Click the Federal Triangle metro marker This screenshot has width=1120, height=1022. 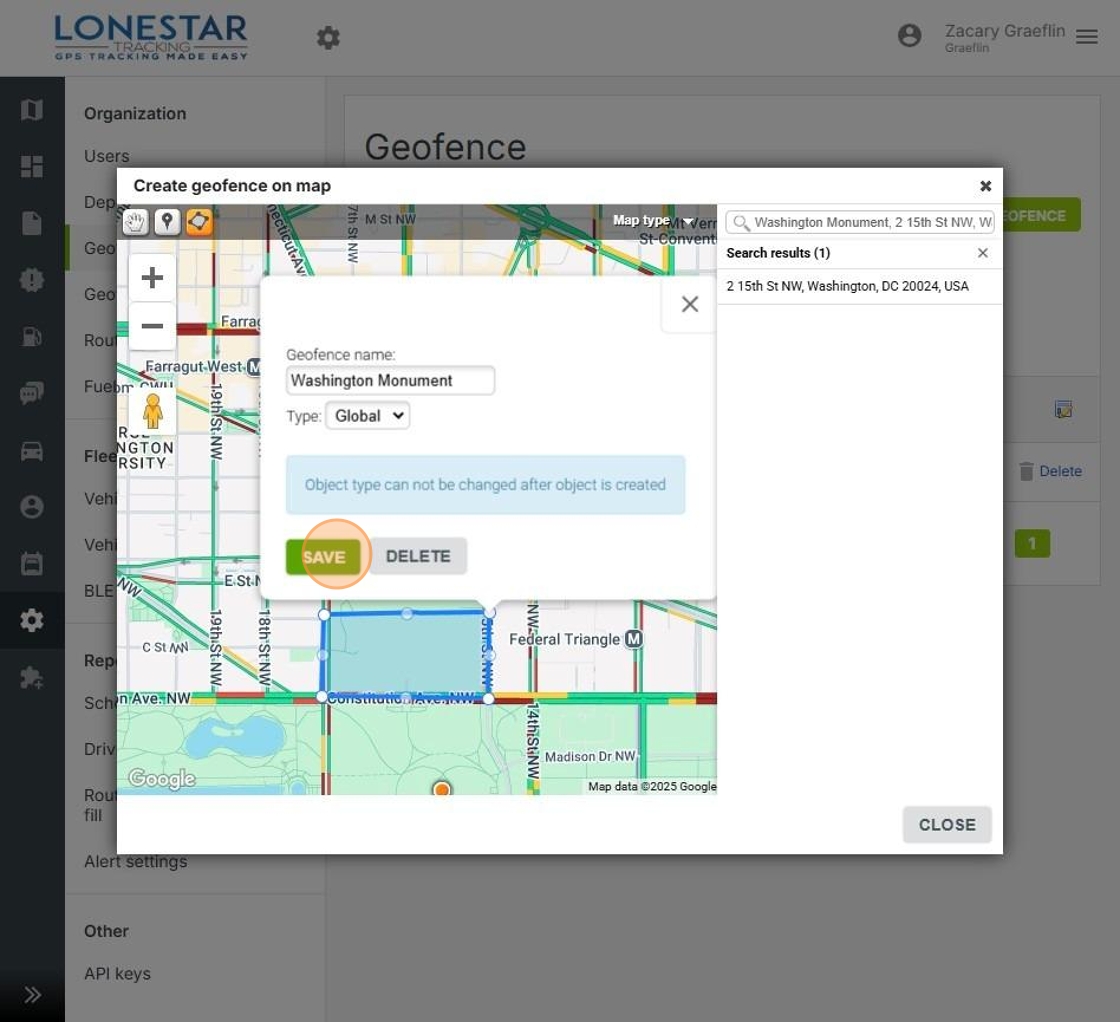634,638
